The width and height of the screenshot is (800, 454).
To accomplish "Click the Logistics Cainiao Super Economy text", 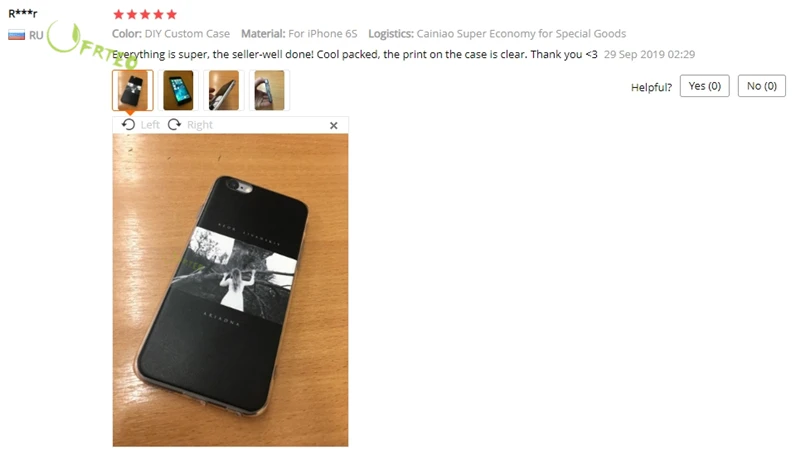I will [497, 34].
